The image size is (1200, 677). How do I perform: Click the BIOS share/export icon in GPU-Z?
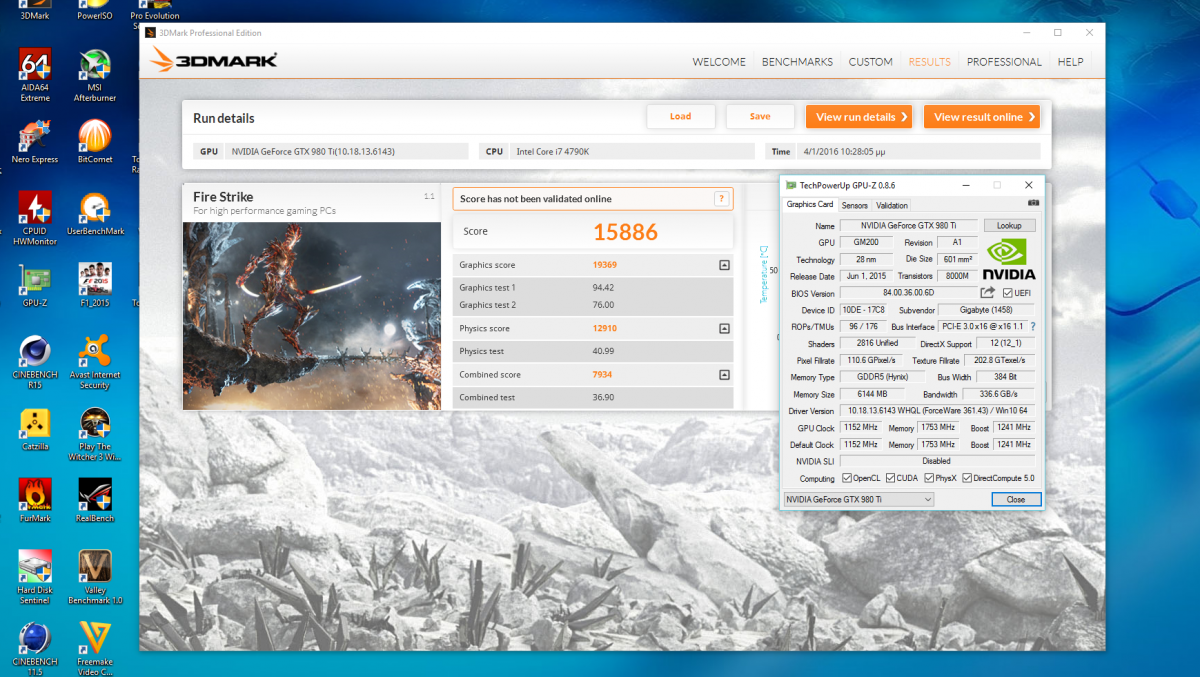(x=987, y=293)
